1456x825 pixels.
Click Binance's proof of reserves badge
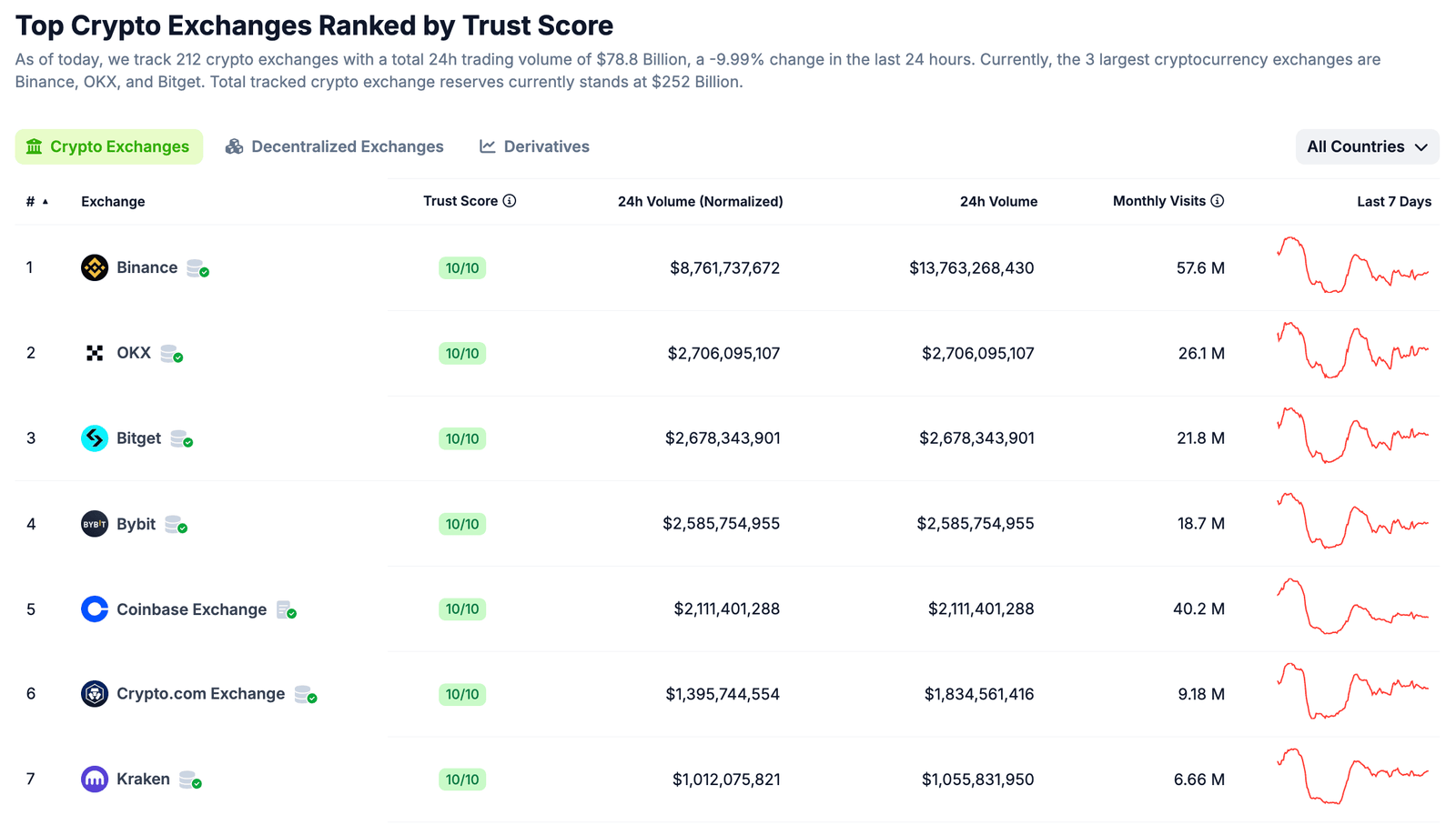(x=197, y=268)
